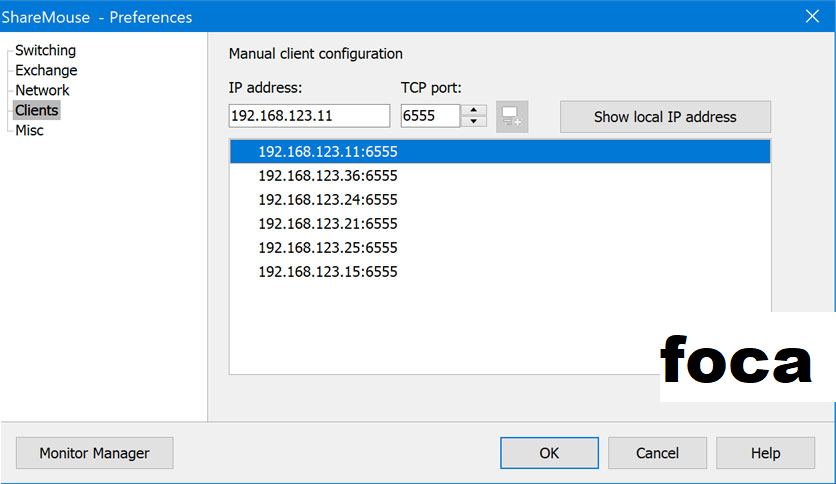Select the Clients preferences page
Viewport: 836px width, 484px height.
pos(36,110)
